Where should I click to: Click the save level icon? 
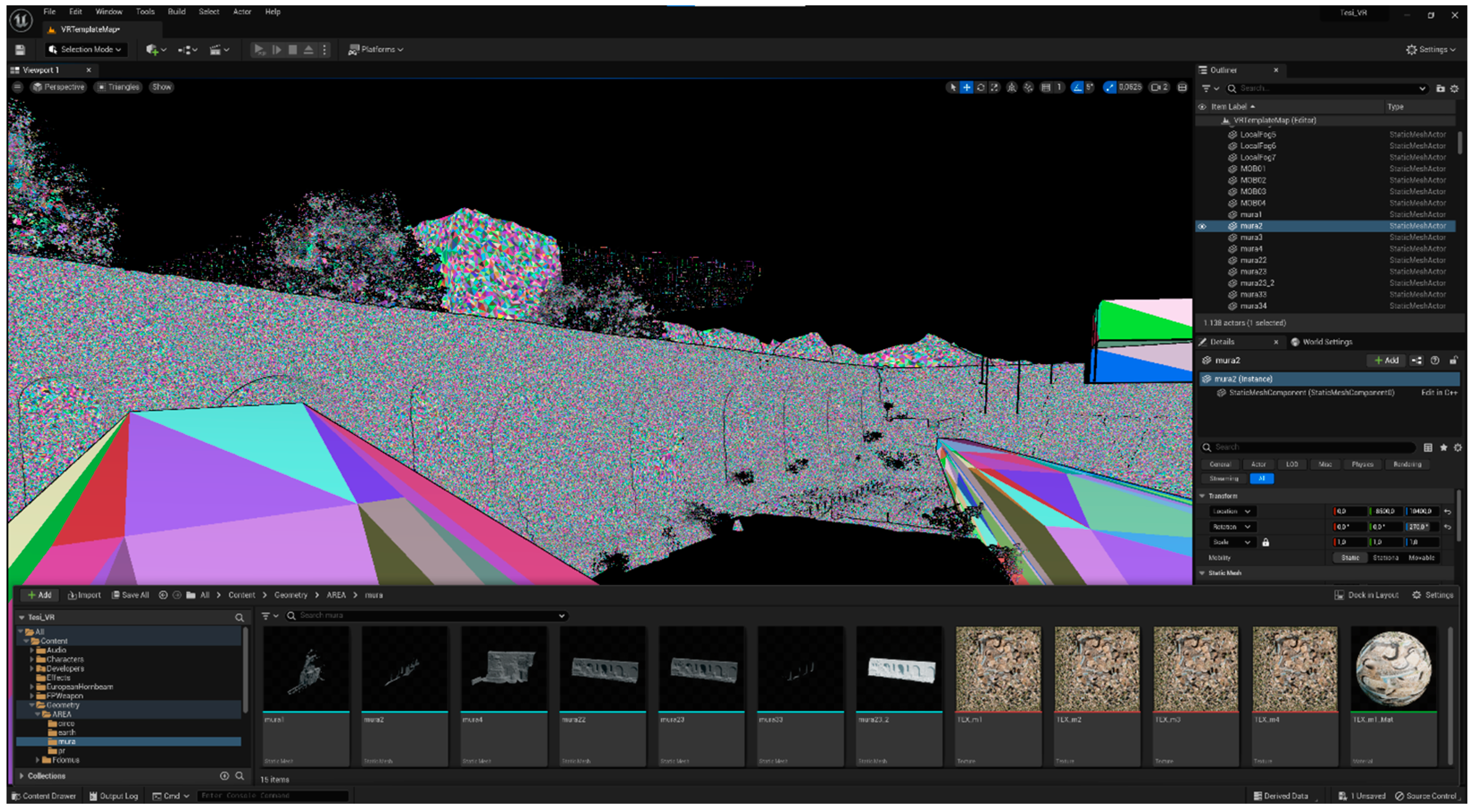point(20,50)
